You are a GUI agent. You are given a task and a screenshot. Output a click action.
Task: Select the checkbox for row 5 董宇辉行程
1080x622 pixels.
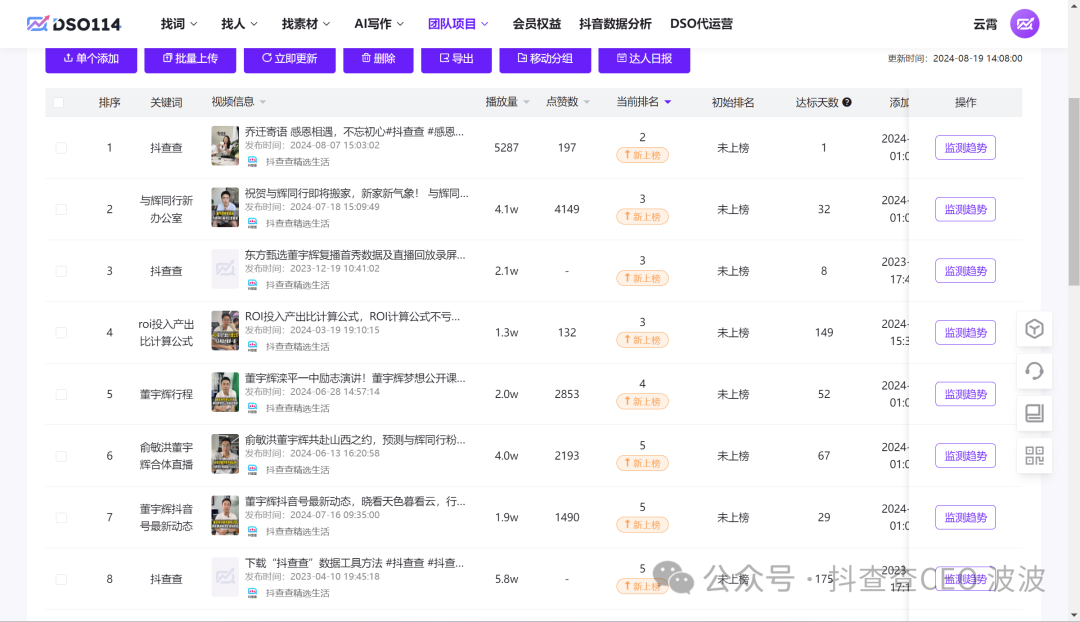[x=61, y=394]
